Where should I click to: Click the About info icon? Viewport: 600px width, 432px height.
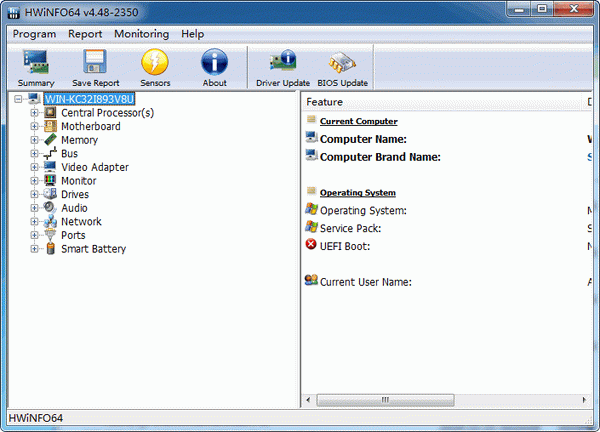click(214, 68)
